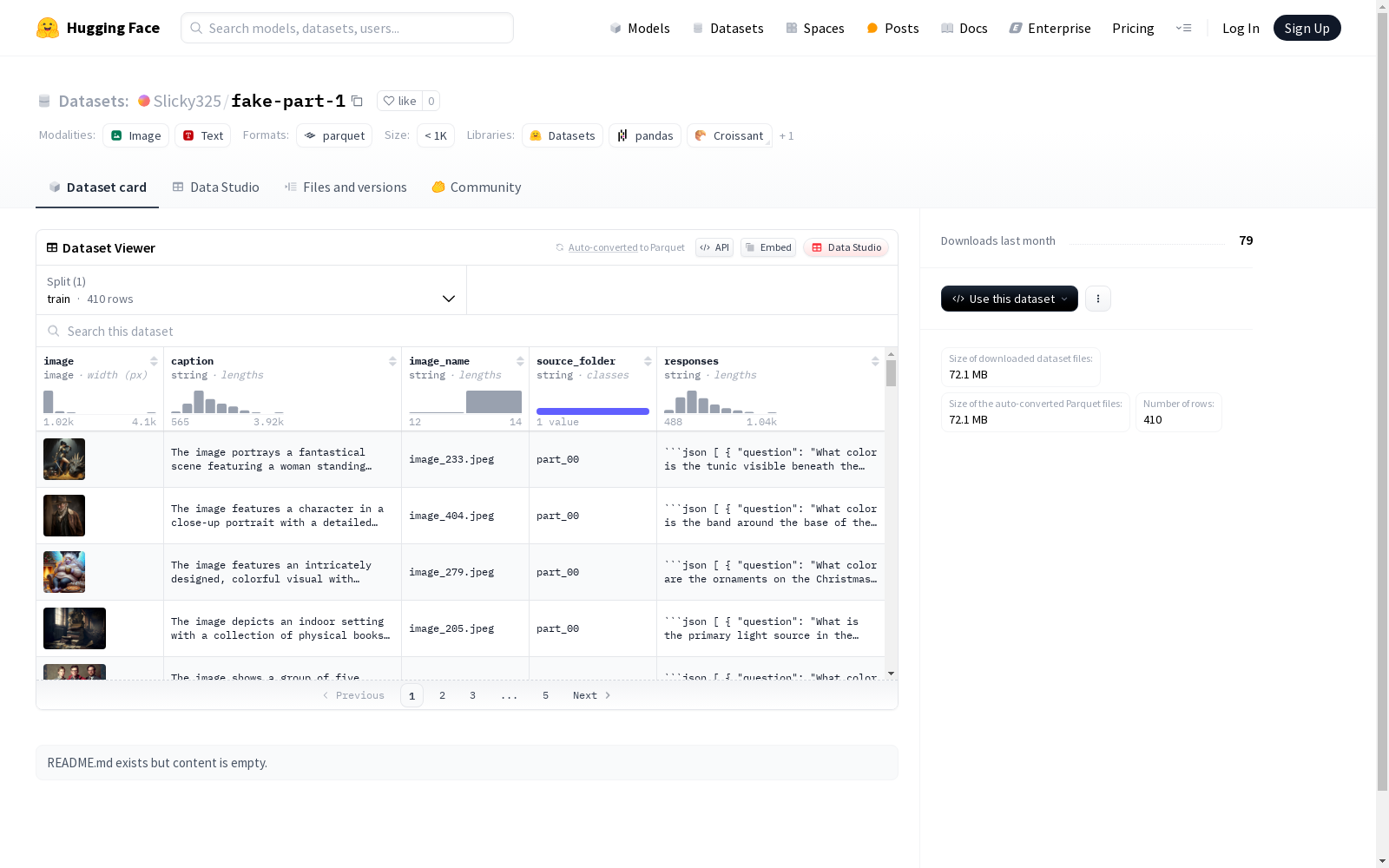
Task: Open Datasets in the top navigation
Action: click(727, 28)
